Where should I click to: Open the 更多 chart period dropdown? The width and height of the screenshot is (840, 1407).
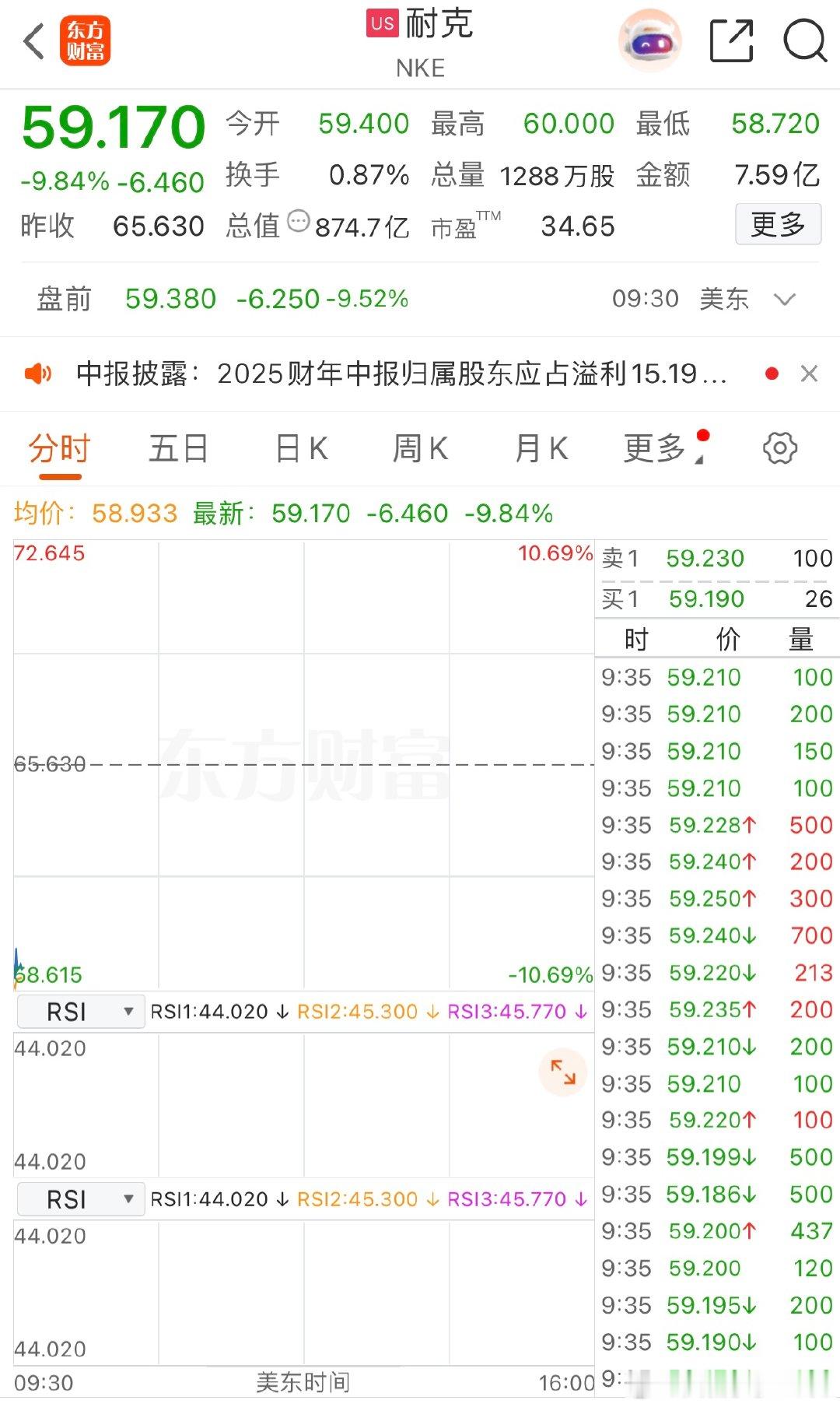pos(666,448)
